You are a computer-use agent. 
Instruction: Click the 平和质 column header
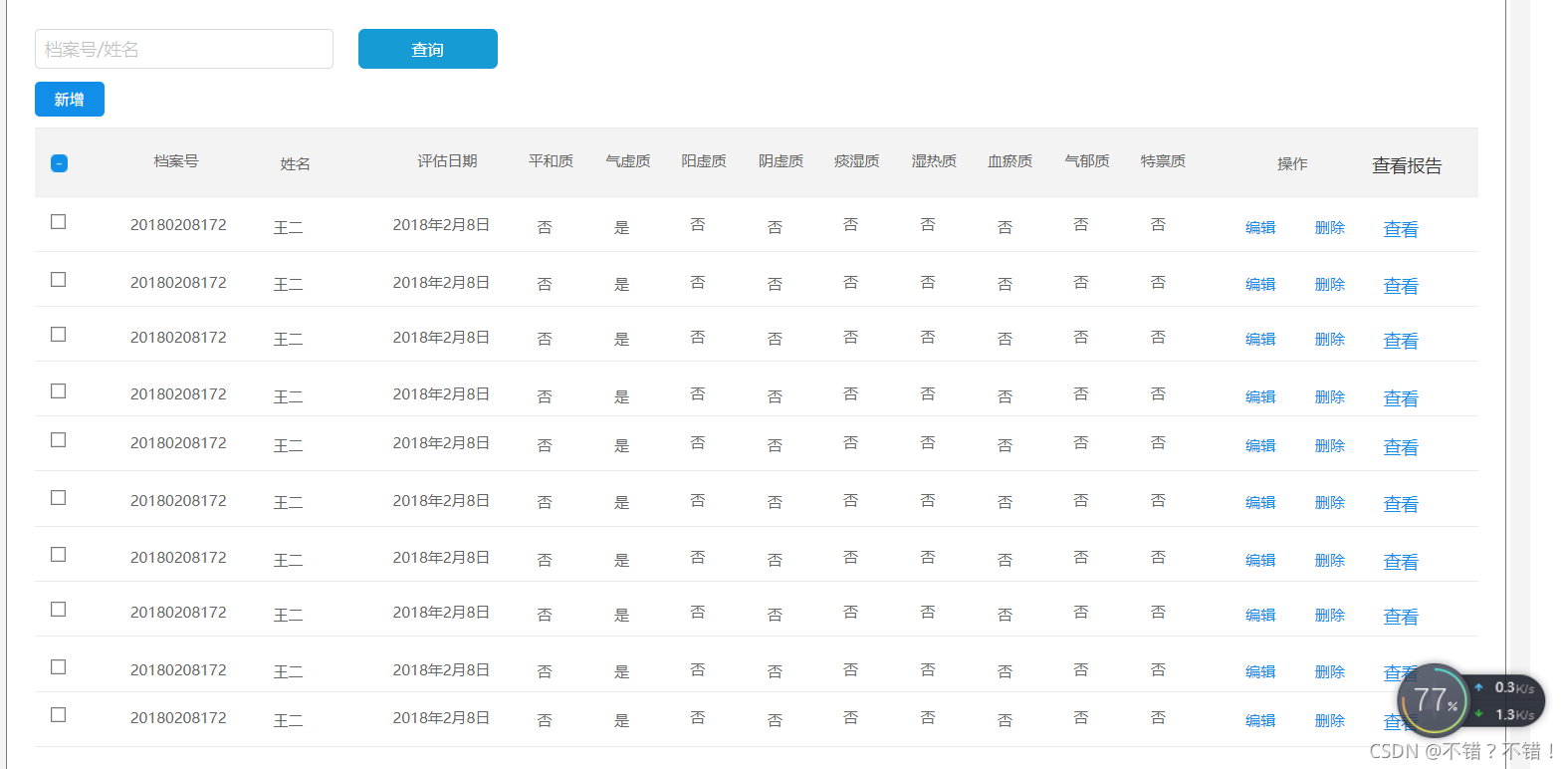point(551,160)
